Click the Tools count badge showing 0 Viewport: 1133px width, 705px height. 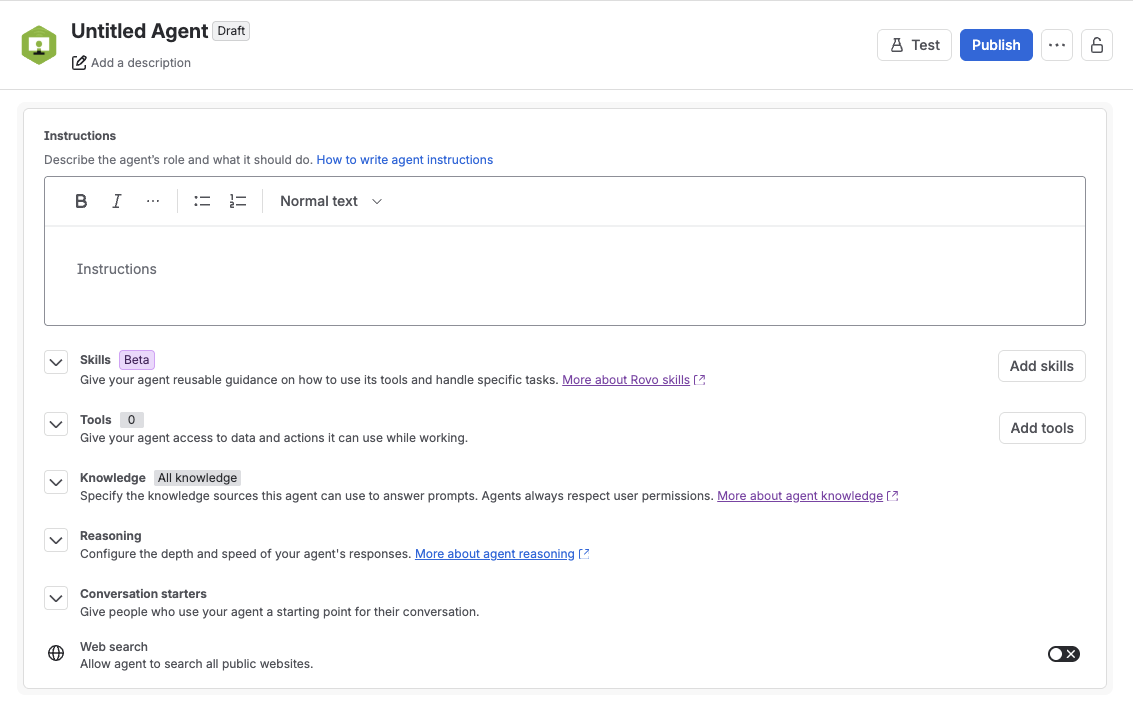(x=132, y=420)
